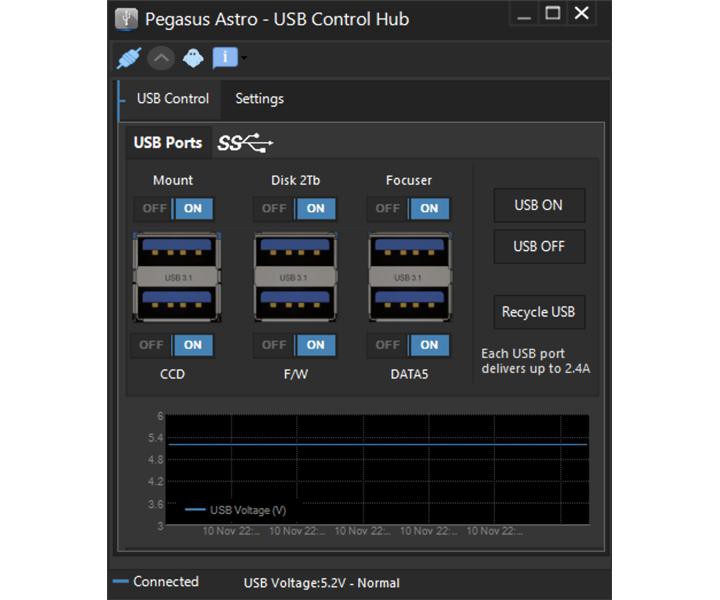The height and width of the screenshot is (600, 720).
Task: Toggle the Focuser port power switch
Action: click(x=408, y=208)
